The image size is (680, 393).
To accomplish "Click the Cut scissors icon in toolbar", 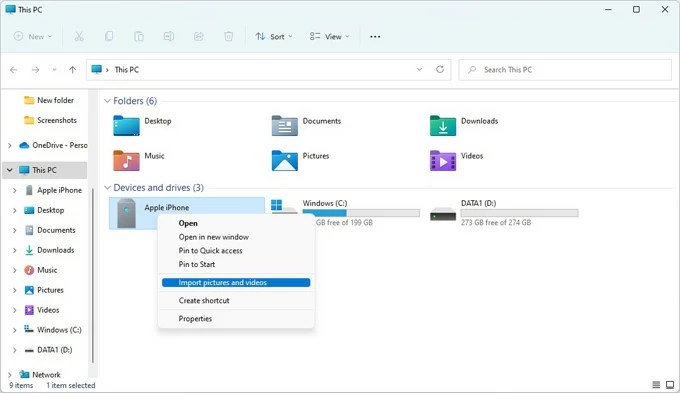I will tap(79, 36).
